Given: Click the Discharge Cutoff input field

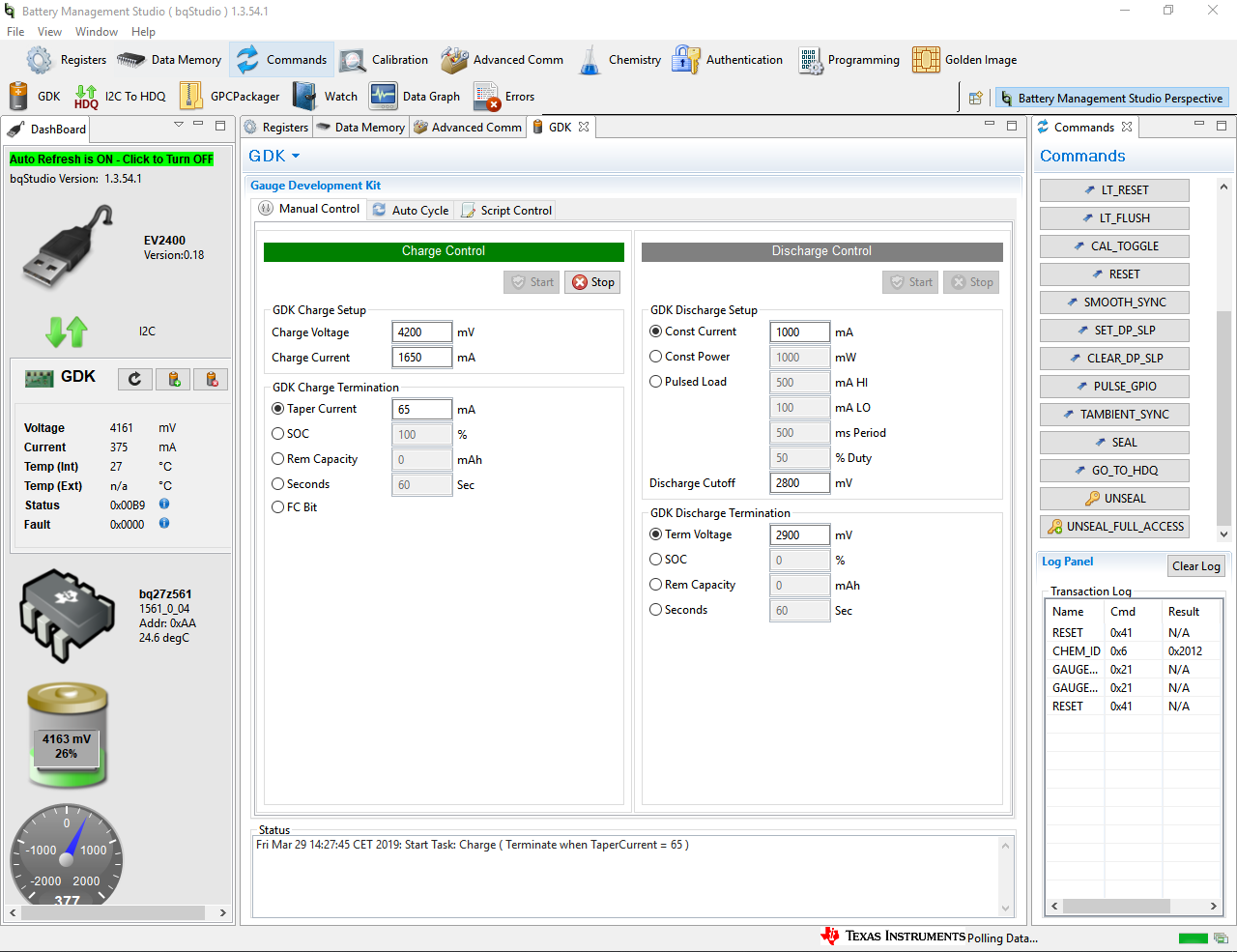Looking at the screenshot, I should (800, 483).
